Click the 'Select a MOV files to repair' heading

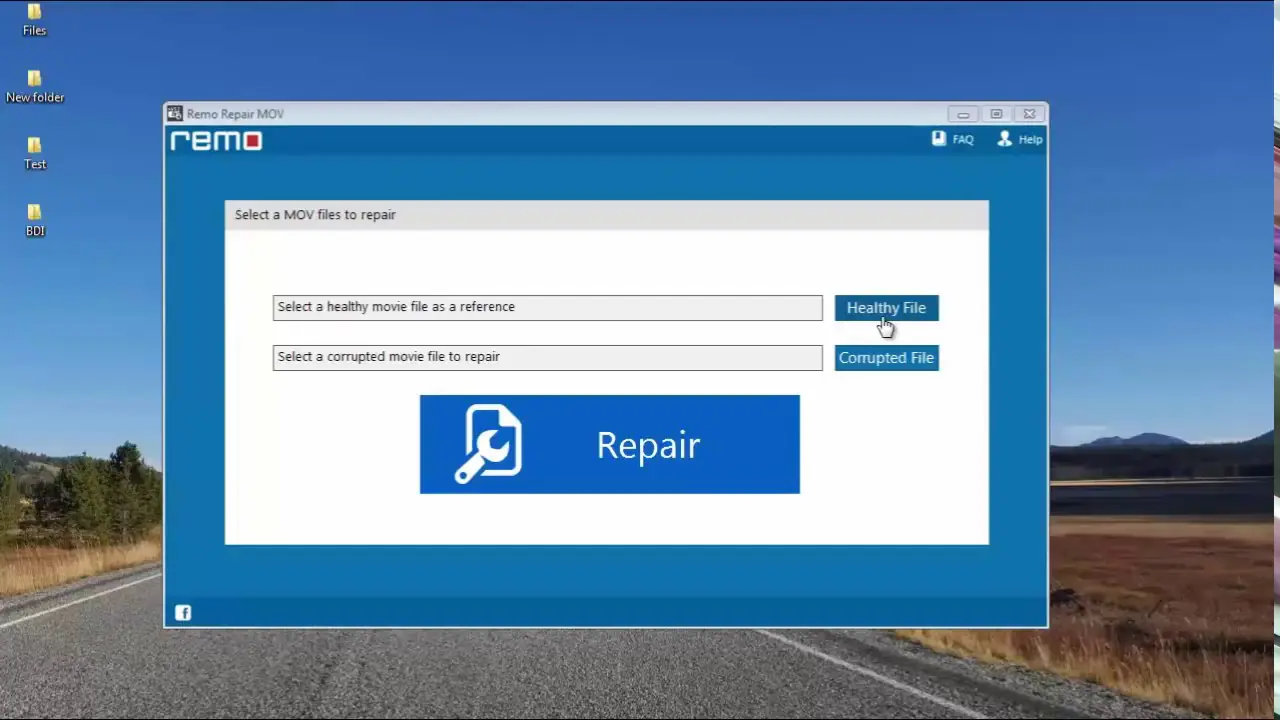315,215
